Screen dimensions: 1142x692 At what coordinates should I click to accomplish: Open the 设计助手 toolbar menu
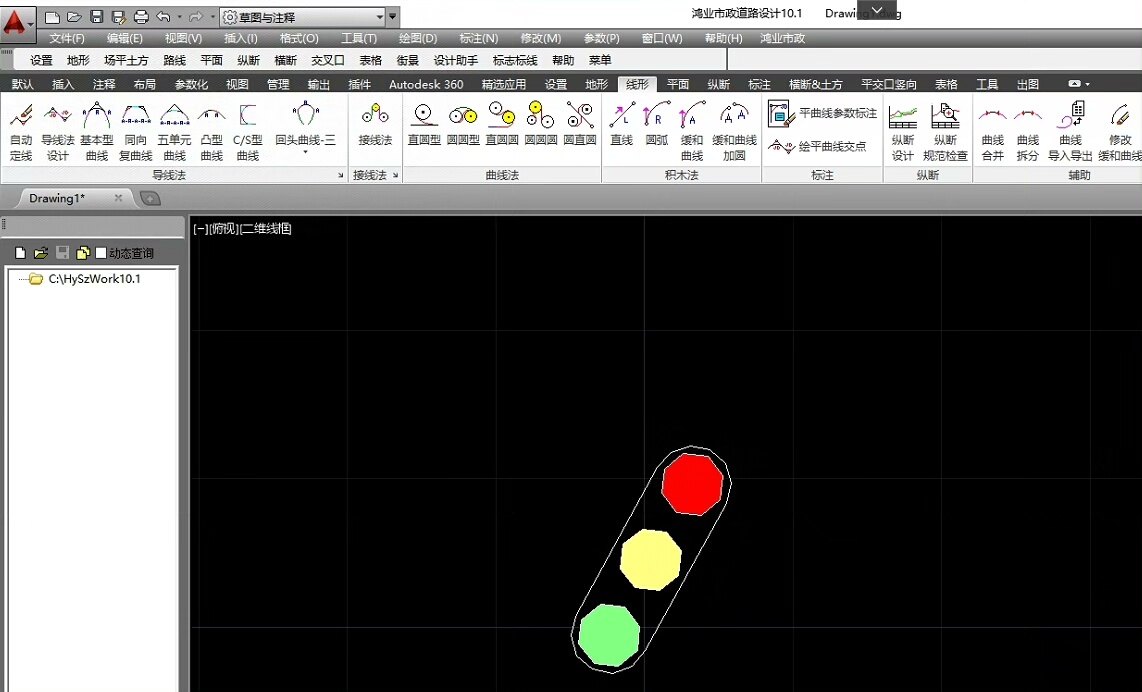(x=456, y=60)
